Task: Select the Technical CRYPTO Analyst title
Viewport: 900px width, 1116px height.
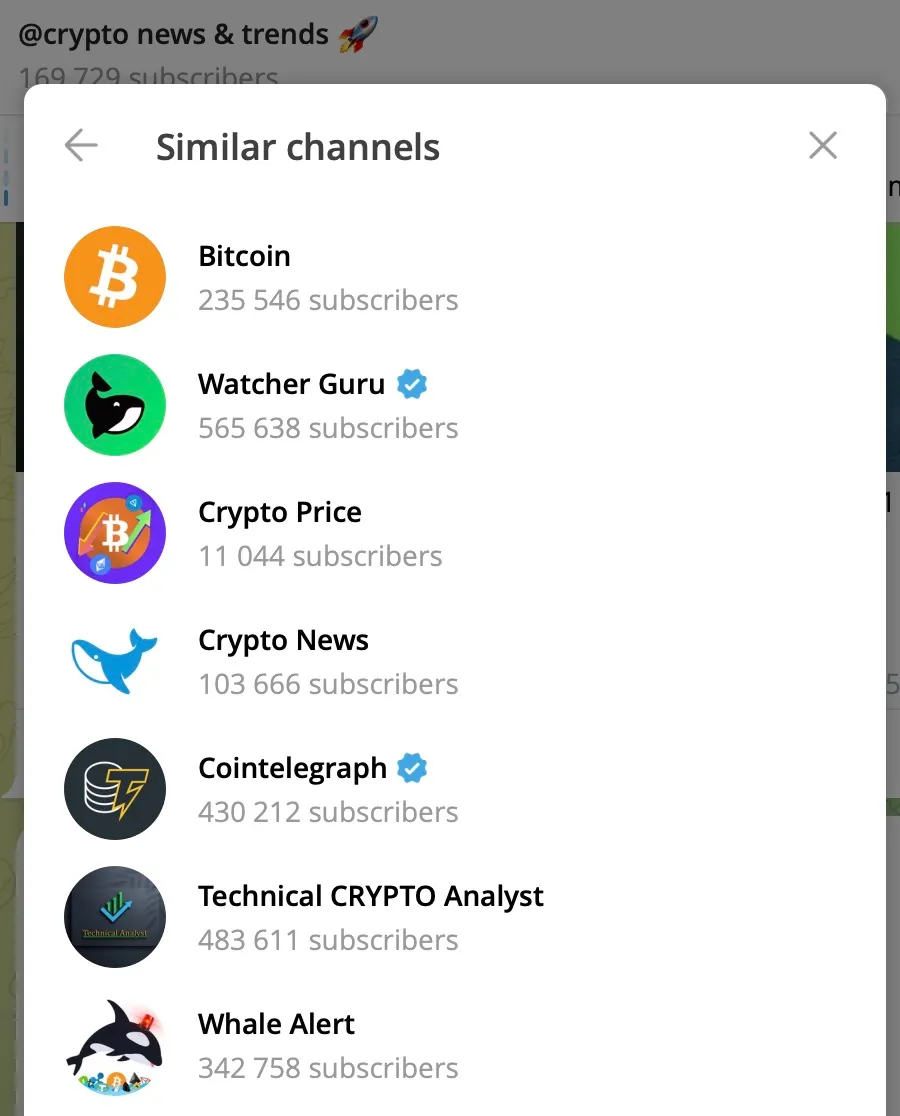Action: tap(370, 896)
